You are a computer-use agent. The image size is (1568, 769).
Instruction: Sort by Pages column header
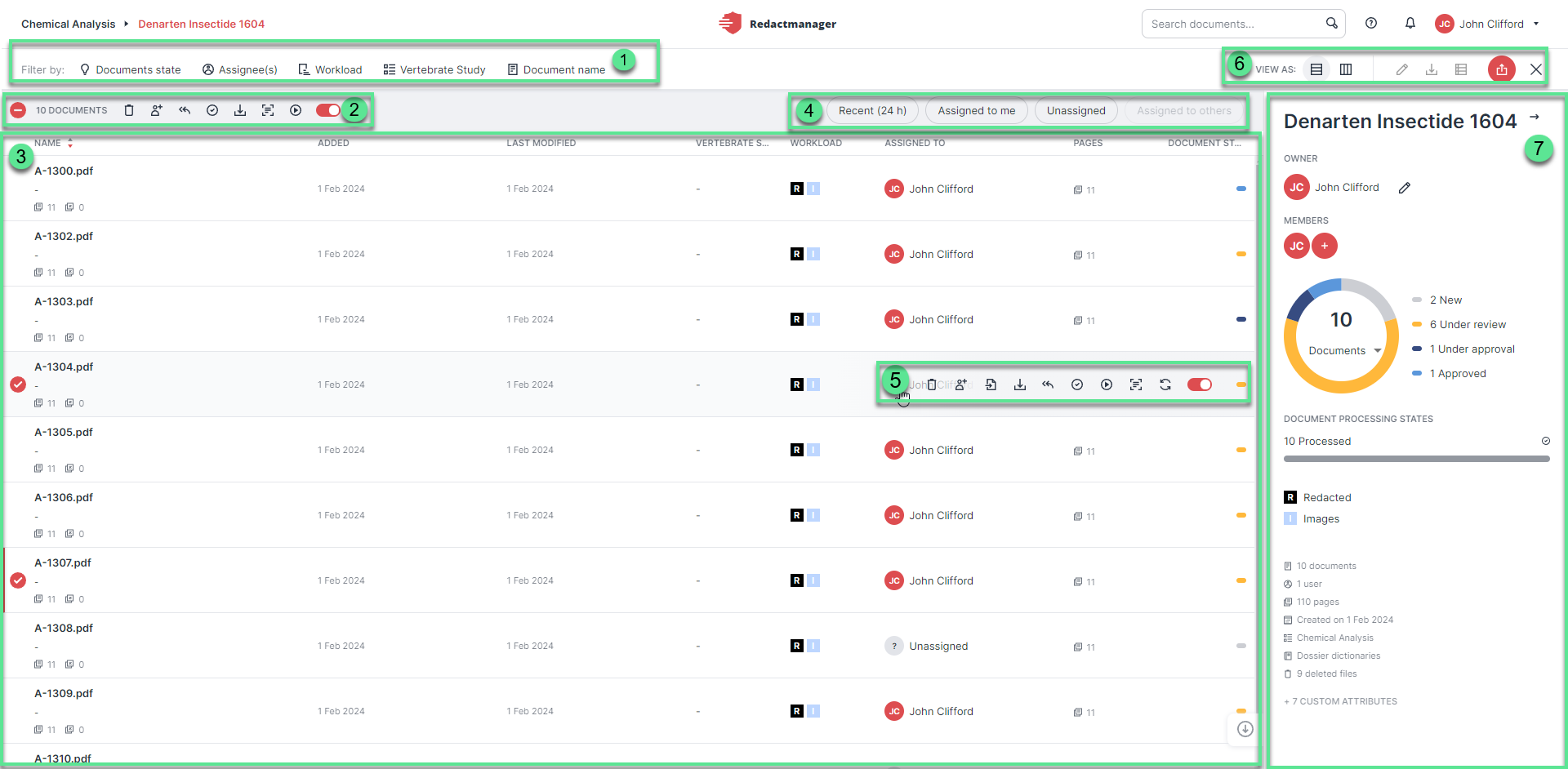[1088, 143]
